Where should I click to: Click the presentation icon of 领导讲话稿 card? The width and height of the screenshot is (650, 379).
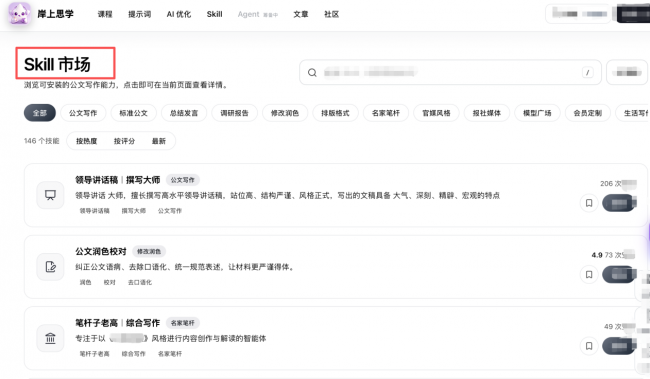(50, 195)
